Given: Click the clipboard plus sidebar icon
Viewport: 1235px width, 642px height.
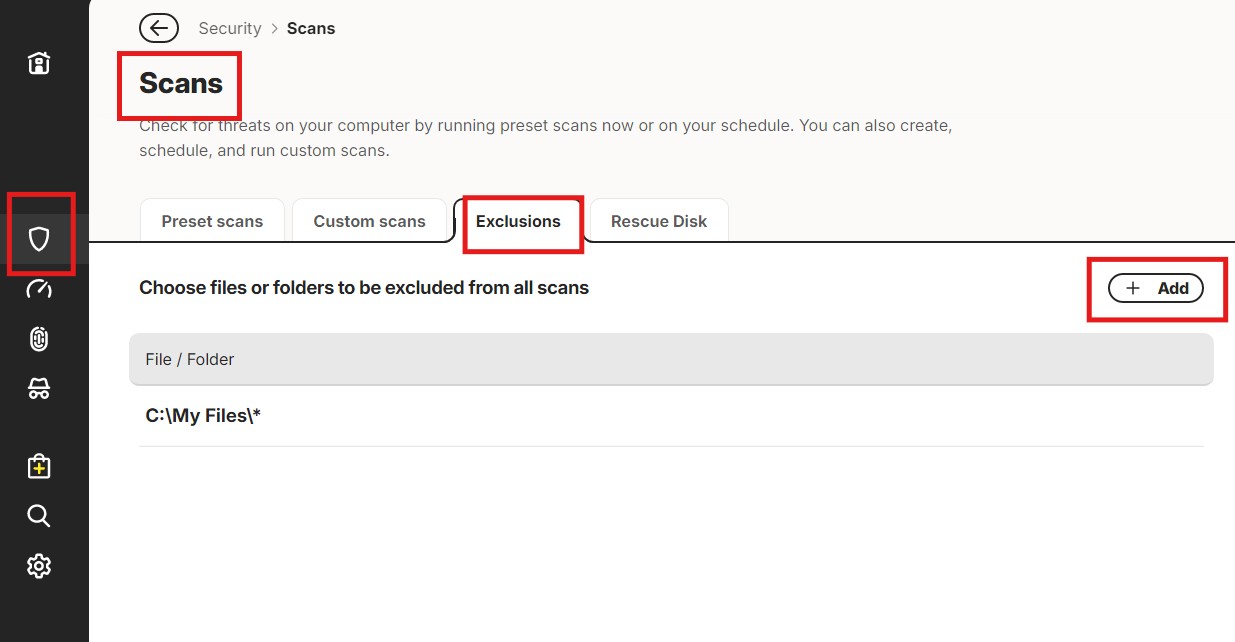Looking at the screenshot, I should (39, 466).
